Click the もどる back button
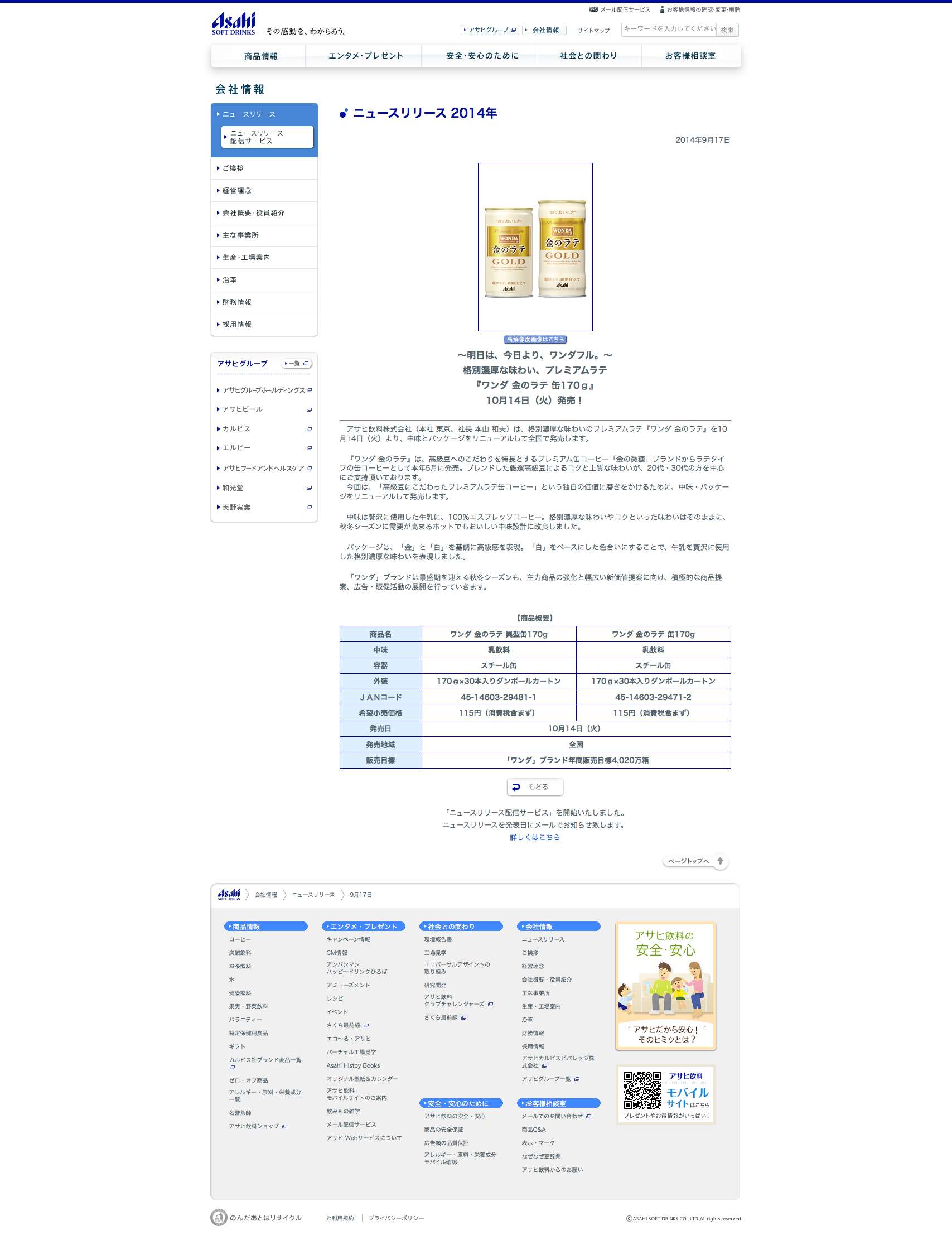Image resolution: width=952 pixels, height=1240 pixels. click(535, 787)
